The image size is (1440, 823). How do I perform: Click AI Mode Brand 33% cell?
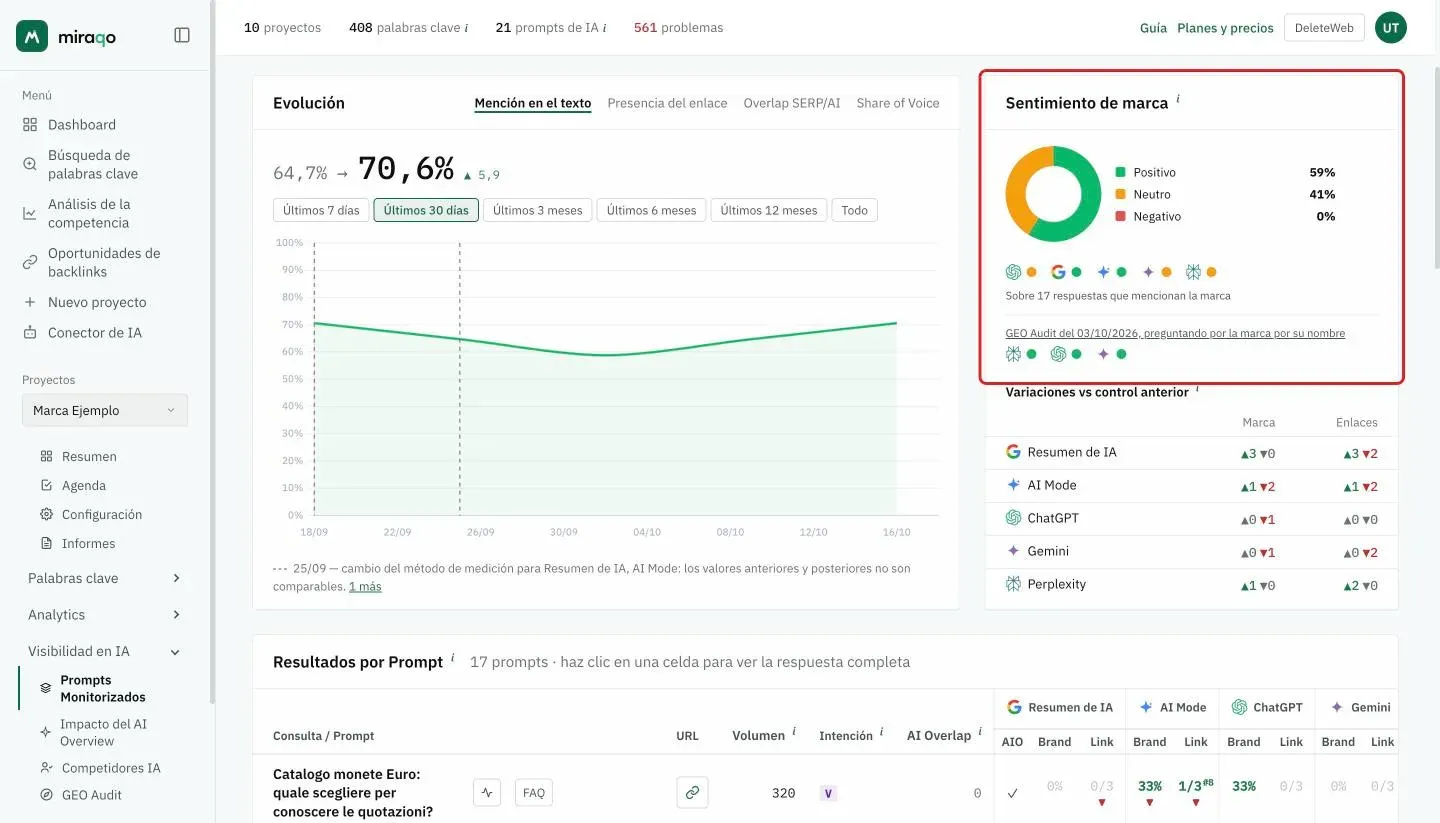pos(1149,793)
